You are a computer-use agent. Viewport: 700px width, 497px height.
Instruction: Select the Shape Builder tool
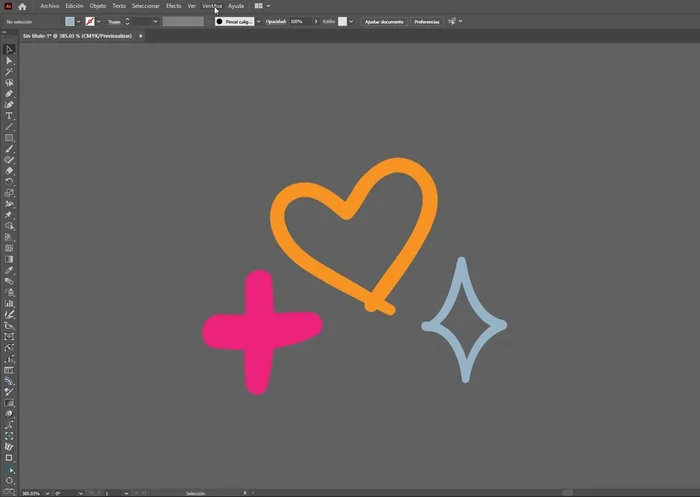[x=9, y=226]
